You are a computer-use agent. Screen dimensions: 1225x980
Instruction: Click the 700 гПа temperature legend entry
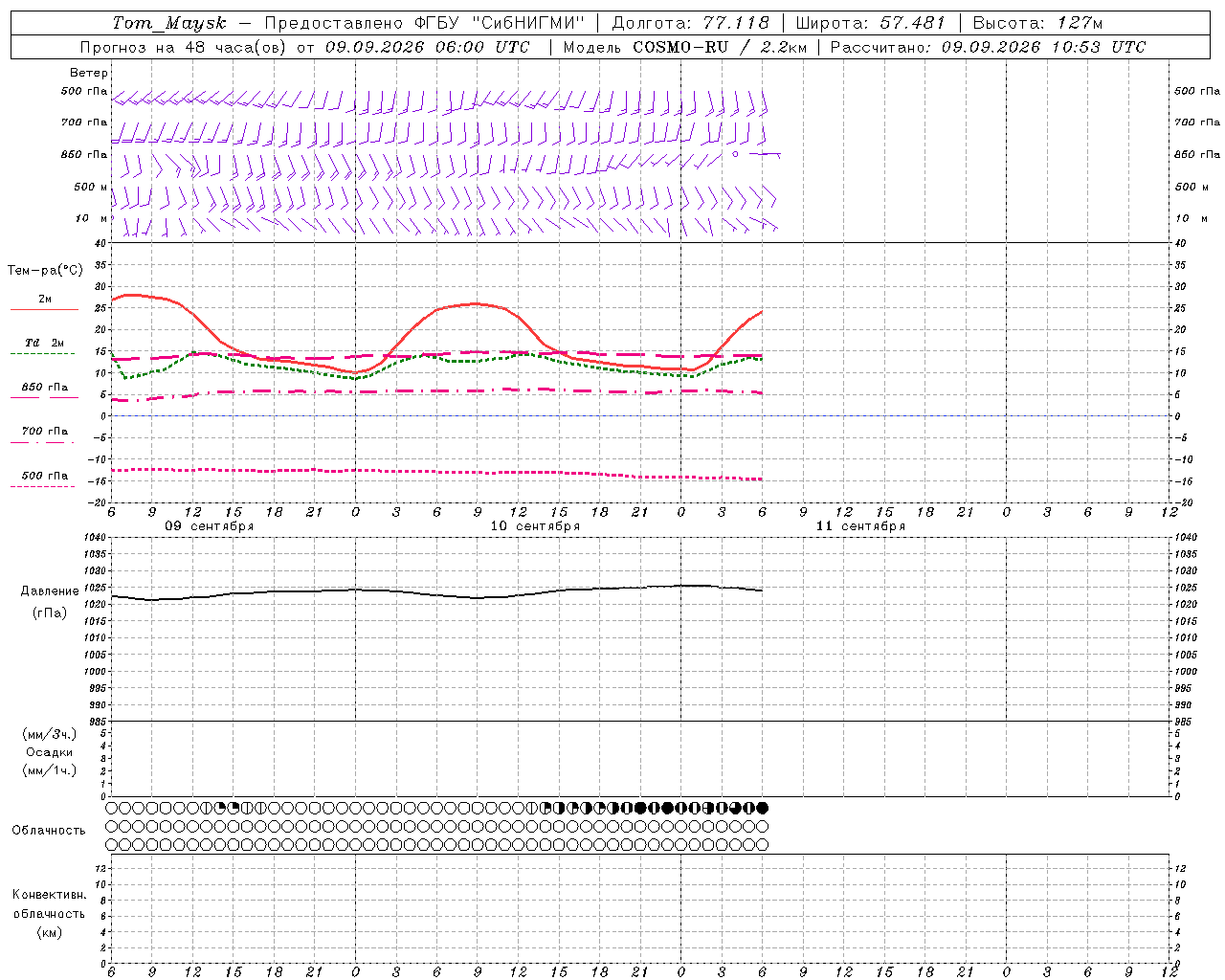(44, 432)
